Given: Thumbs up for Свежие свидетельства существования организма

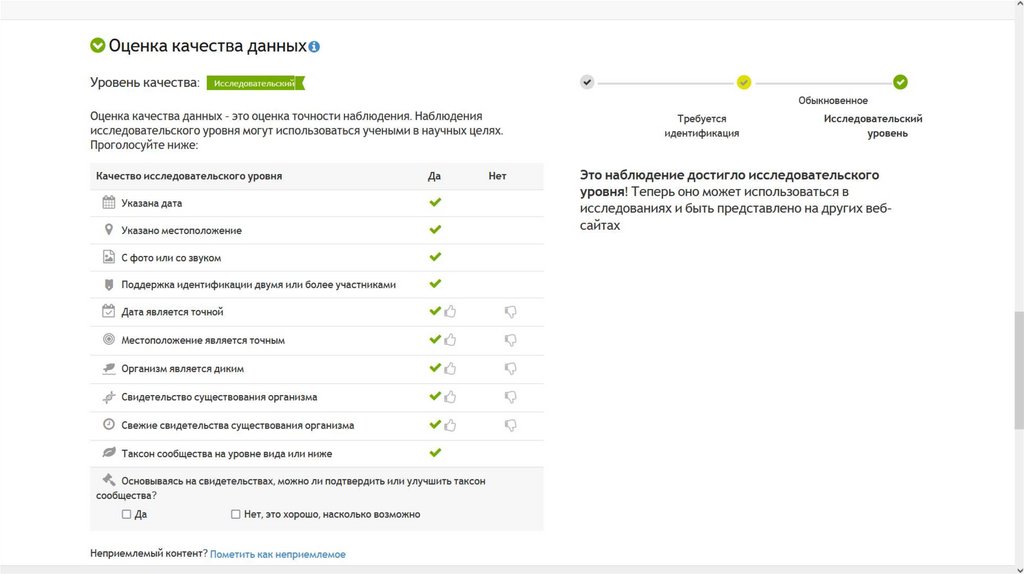Looking at the screenshot, I should (450, 425).
